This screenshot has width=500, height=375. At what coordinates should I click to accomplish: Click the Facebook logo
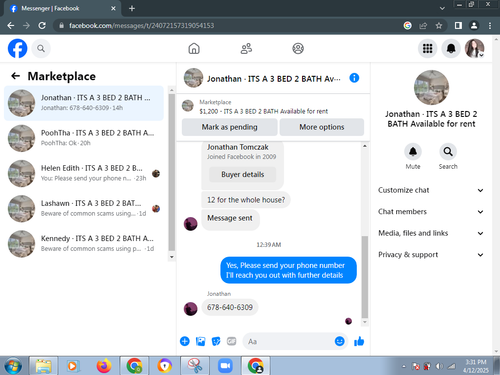(17, 48)
